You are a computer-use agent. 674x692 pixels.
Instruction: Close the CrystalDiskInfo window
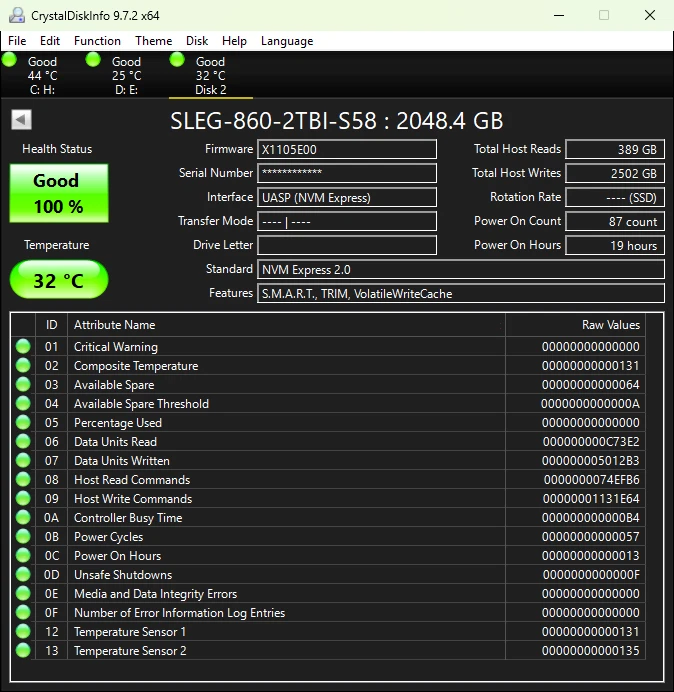click(x=650, y=15)
